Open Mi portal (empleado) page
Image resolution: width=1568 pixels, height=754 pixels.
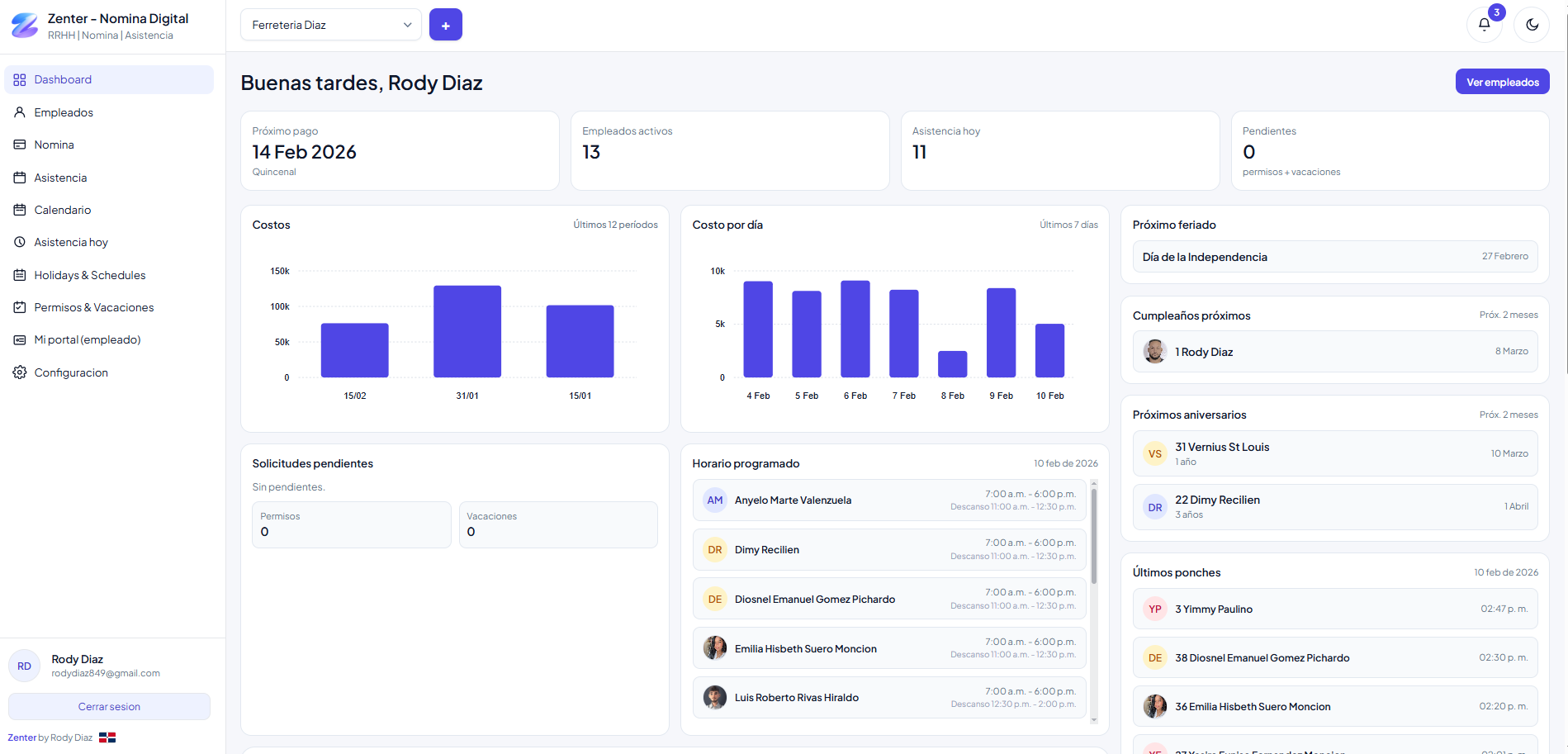(87, 339)
